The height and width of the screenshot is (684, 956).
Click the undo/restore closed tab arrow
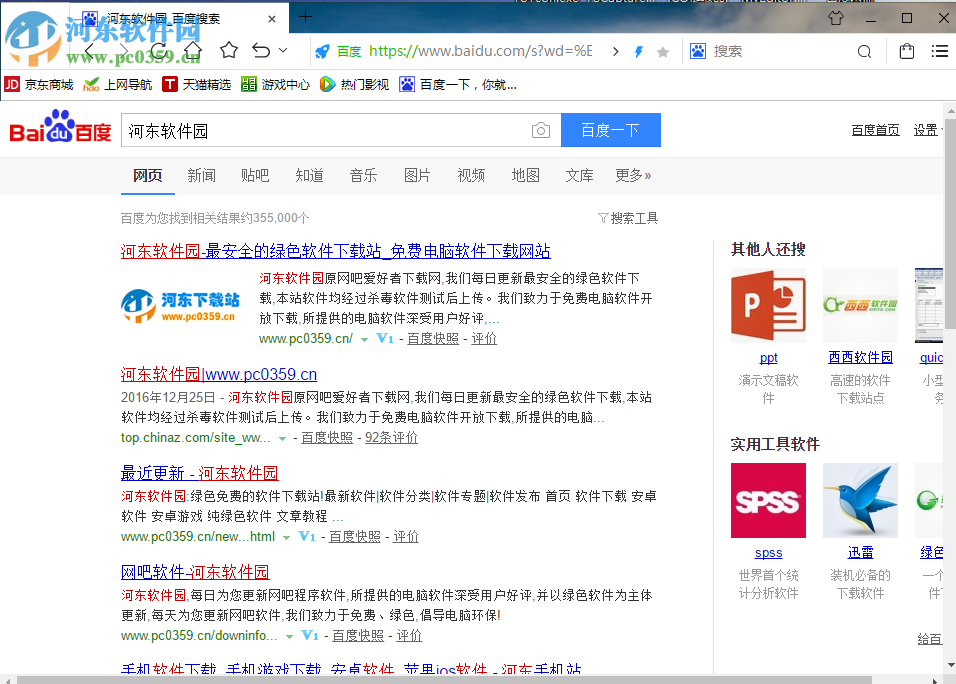[261, 50]
